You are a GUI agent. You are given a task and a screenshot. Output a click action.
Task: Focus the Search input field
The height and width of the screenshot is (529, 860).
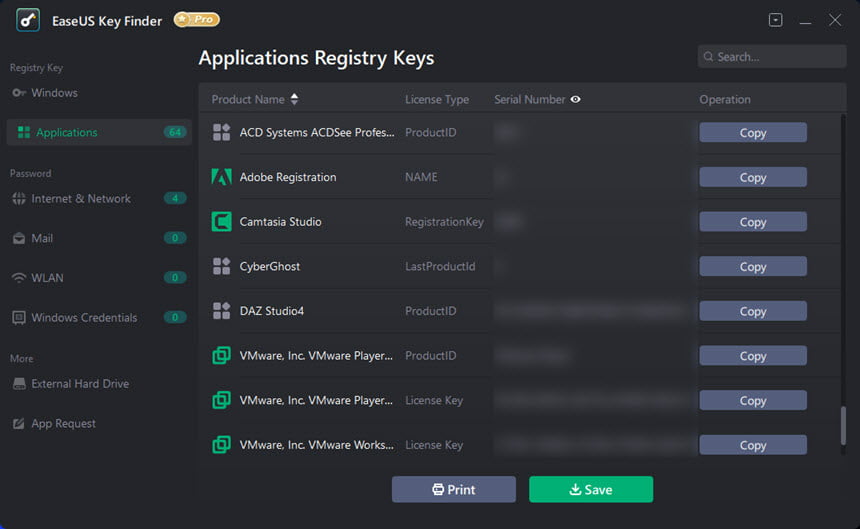[x=772, y=57]
